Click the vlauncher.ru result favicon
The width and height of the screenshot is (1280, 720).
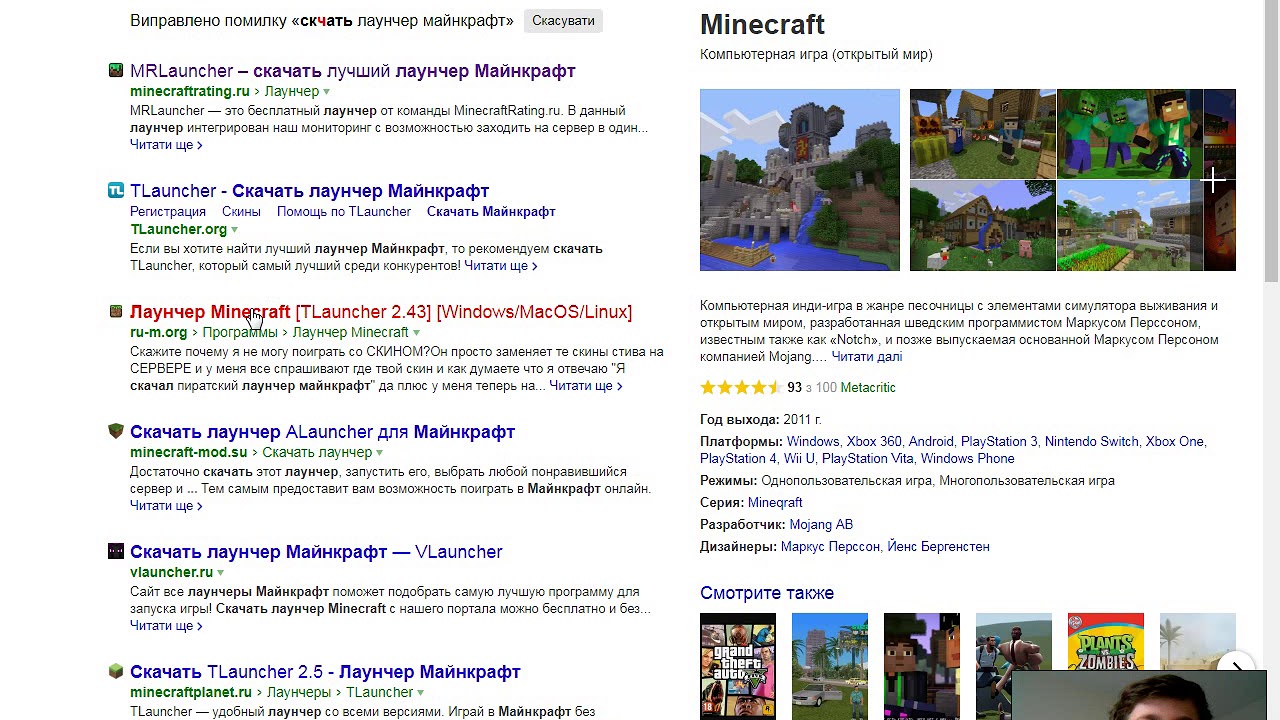[x=116, y=551]
